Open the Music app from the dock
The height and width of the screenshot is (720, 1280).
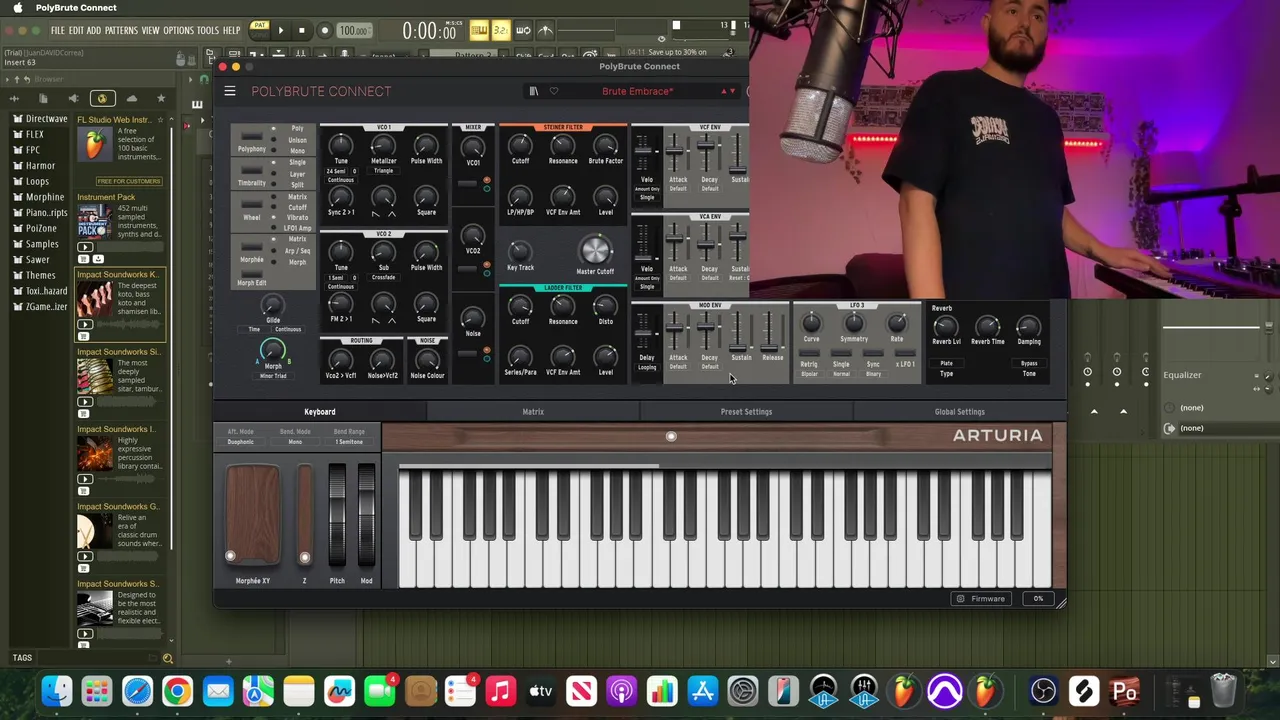[x=500, y=691]
